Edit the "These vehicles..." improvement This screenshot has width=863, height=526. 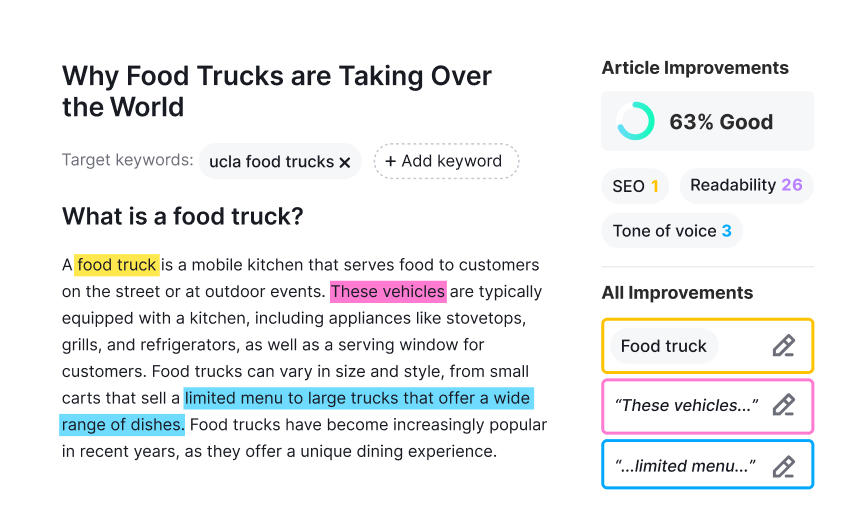point(783,405)
